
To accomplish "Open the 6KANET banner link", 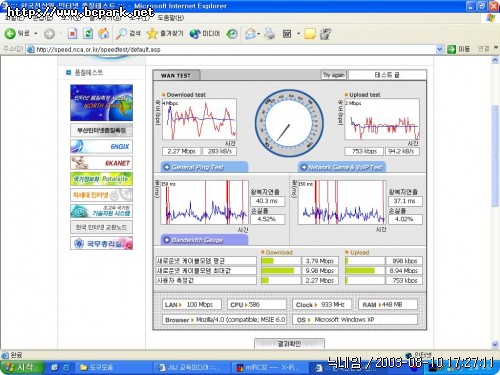I will (101, 163).
